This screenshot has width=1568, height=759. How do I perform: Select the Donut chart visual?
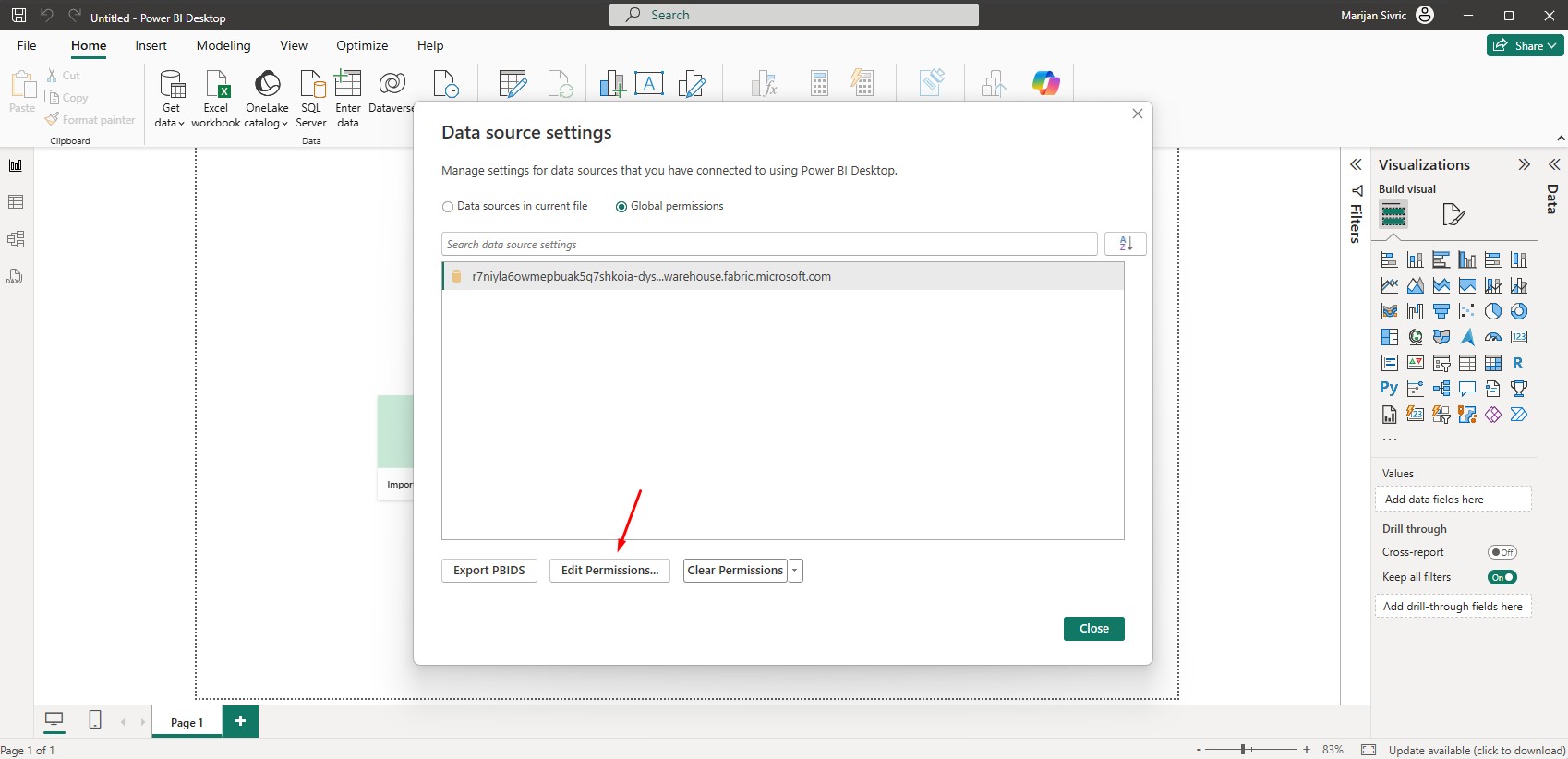pyautogui.click(x=1519, y=311)
